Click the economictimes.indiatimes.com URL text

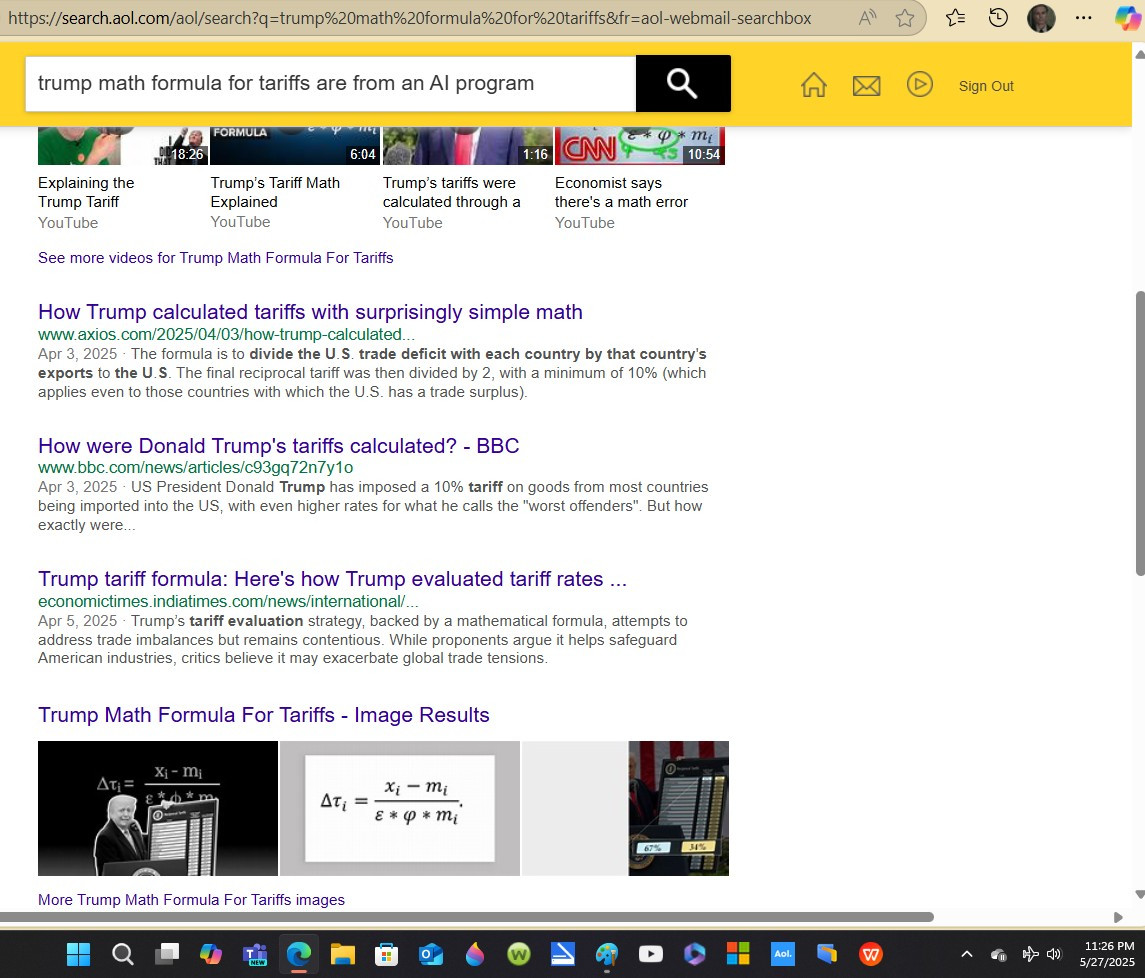[228, 601]
